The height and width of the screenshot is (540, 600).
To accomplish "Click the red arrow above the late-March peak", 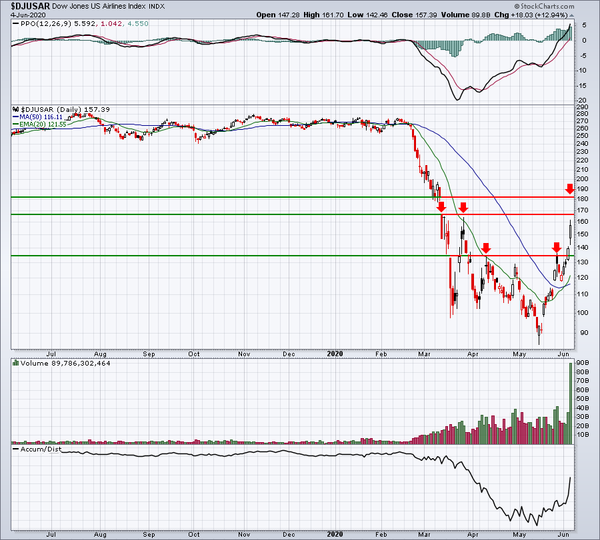I will tap(463, 207).
